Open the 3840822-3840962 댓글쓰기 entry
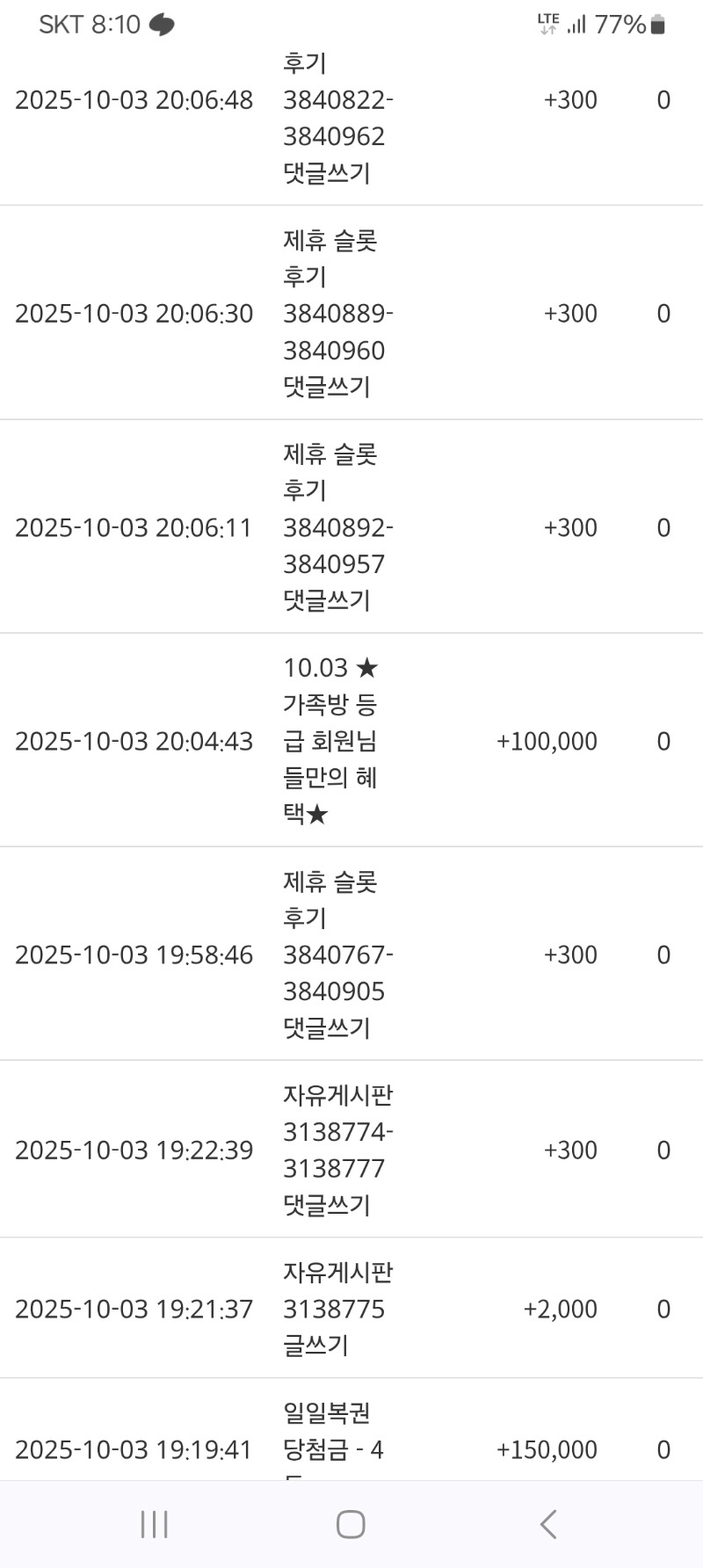The height and width of the screenshot is (1568, 703). click(x=337, y=119)
